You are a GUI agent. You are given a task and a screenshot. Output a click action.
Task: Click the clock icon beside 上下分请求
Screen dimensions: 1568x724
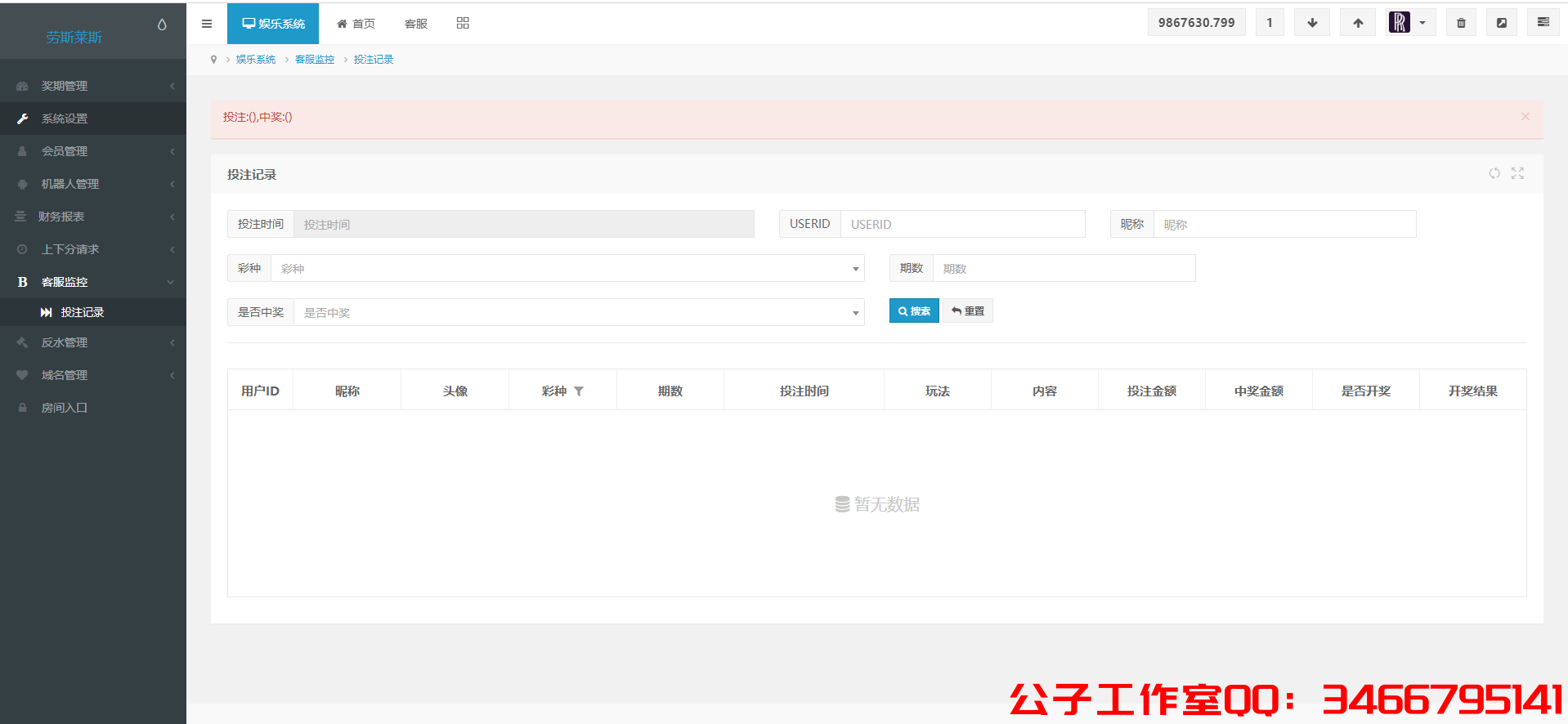[x=22, y=249]
